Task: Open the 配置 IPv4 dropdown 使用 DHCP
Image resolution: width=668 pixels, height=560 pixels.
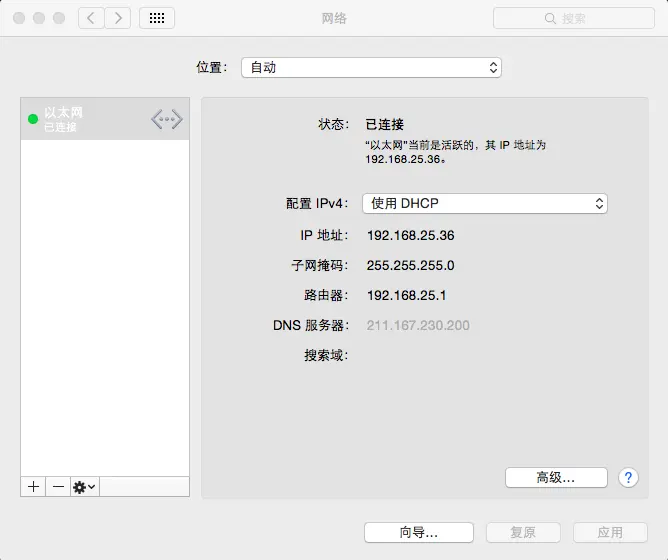Action: (485, 203)
